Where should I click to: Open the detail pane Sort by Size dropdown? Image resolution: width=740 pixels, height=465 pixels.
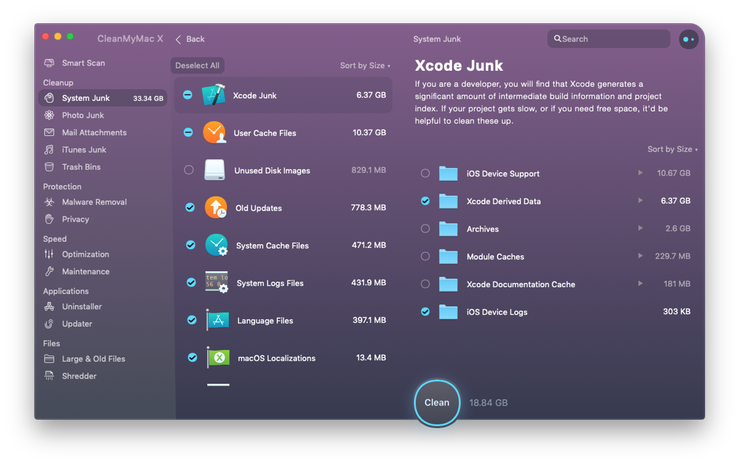673,149
